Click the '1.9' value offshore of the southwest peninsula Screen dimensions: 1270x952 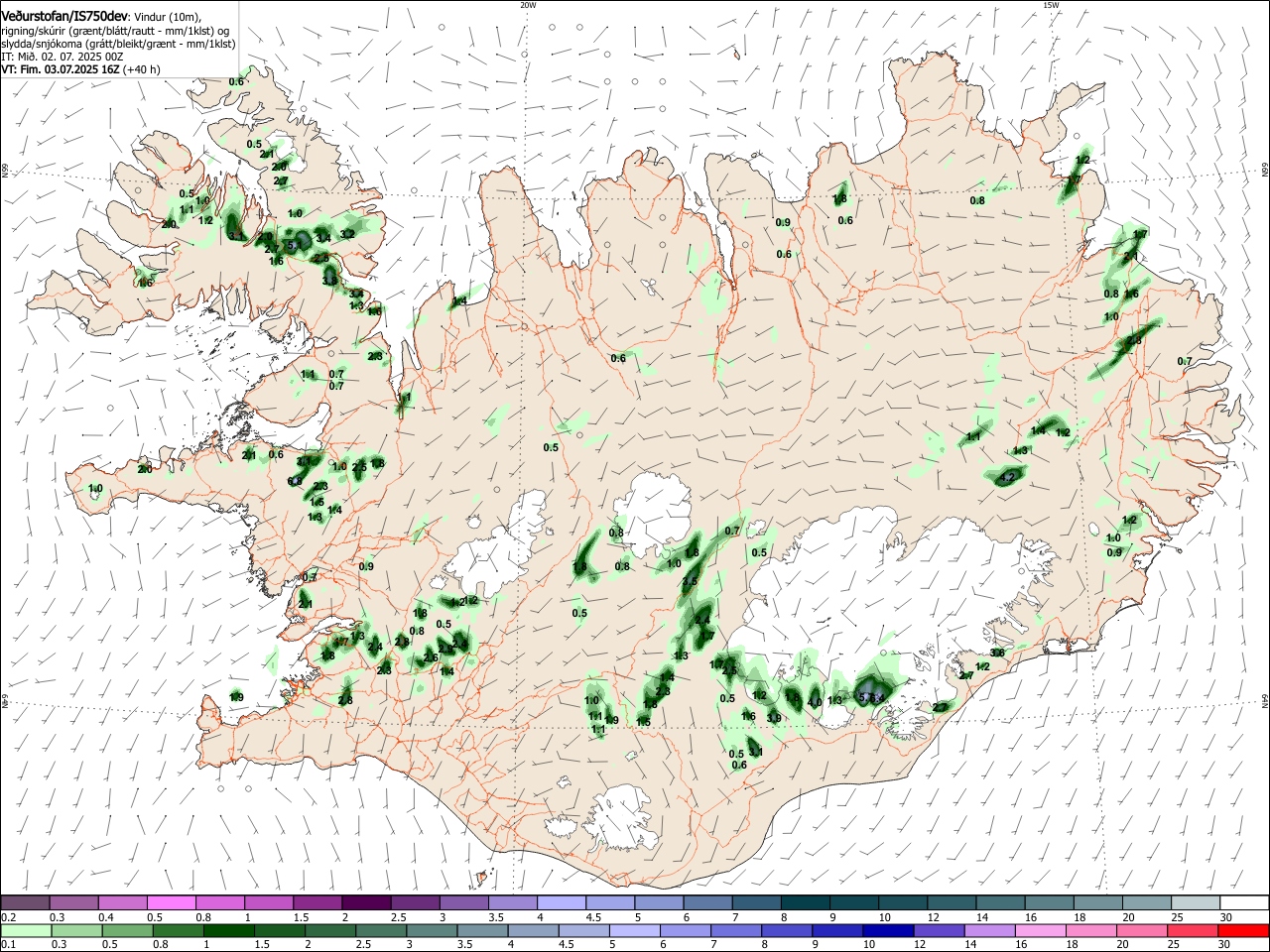click(236, 698)
